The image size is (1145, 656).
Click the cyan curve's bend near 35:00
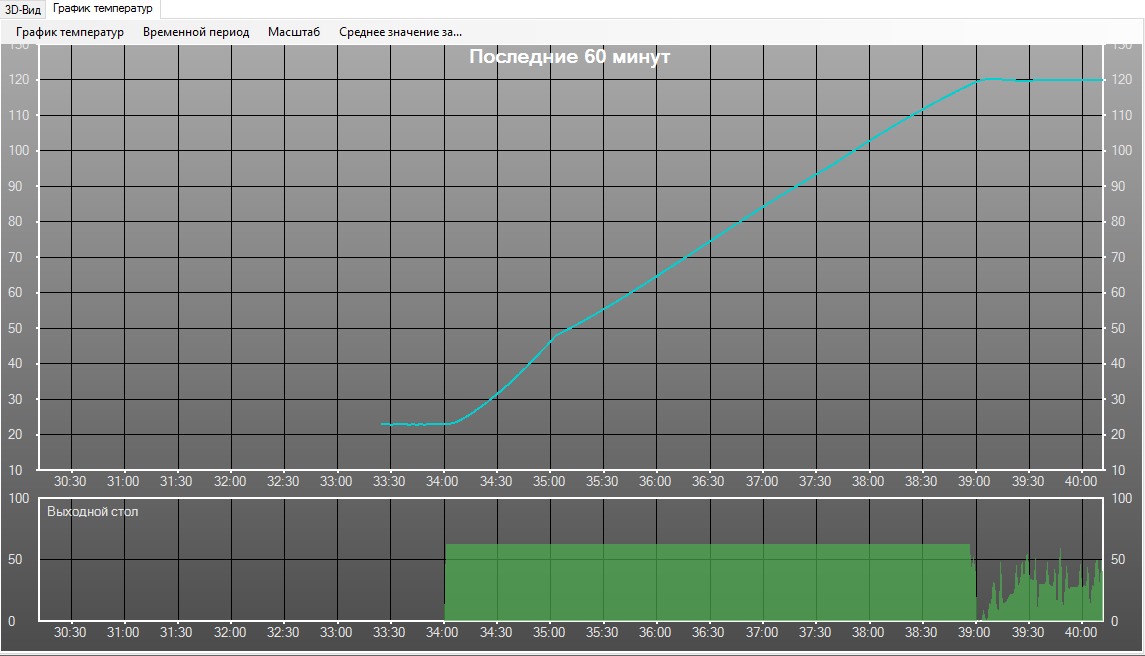pos(555,333)
